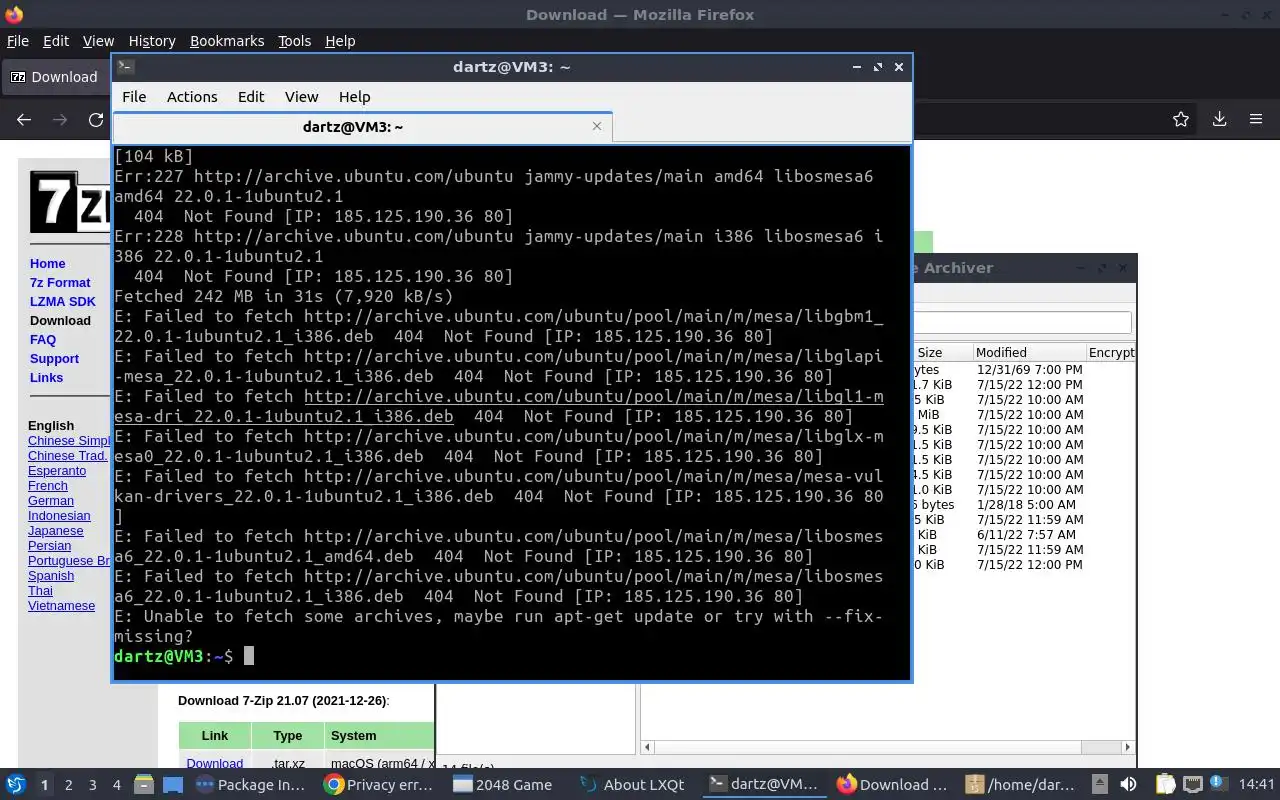Open Firefox File menu
Screen dimensions: 1280x800
pos(17,41)
